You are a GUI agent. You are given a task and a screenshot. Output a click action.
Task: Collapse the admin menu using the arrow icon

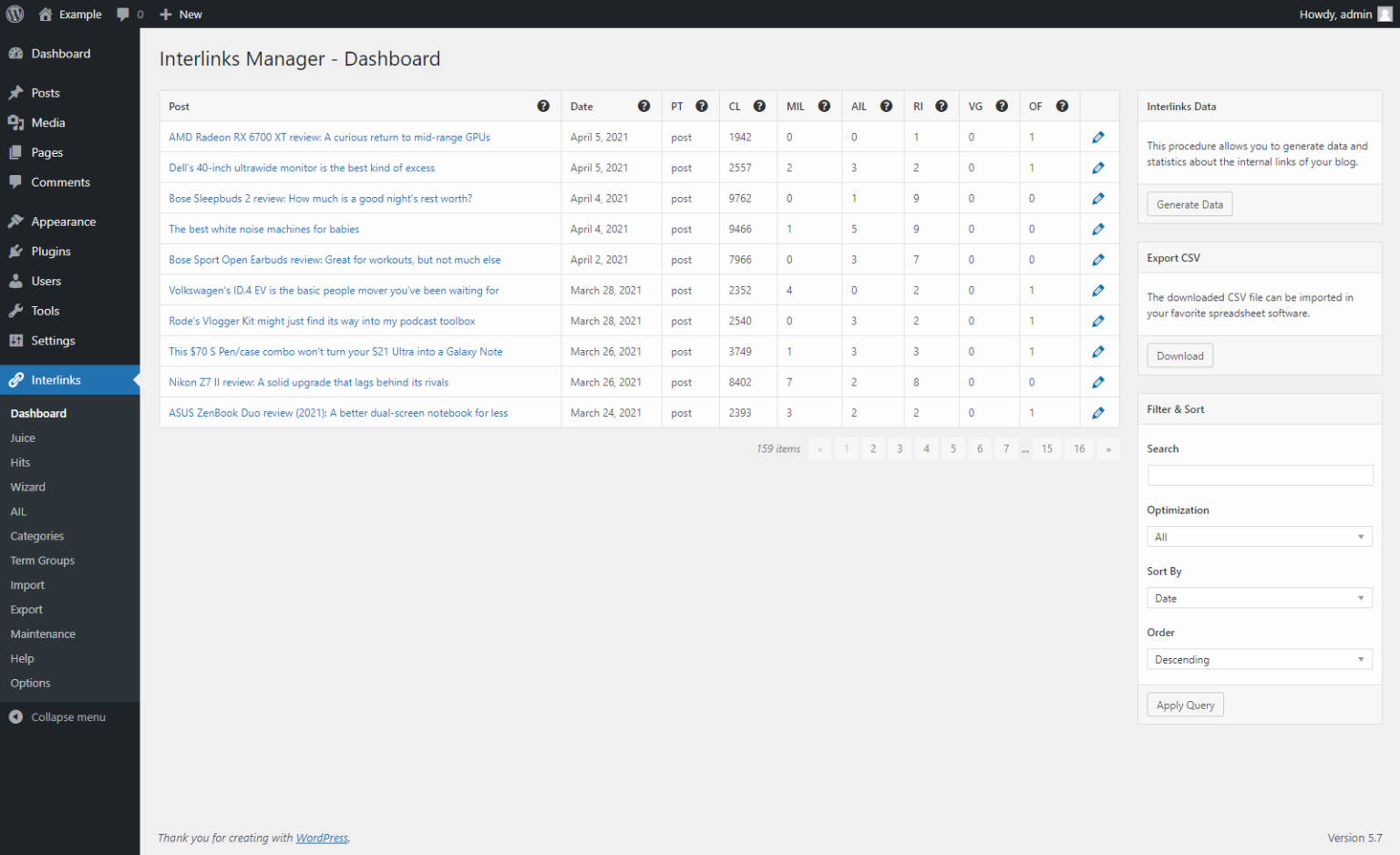pos(15,716)
